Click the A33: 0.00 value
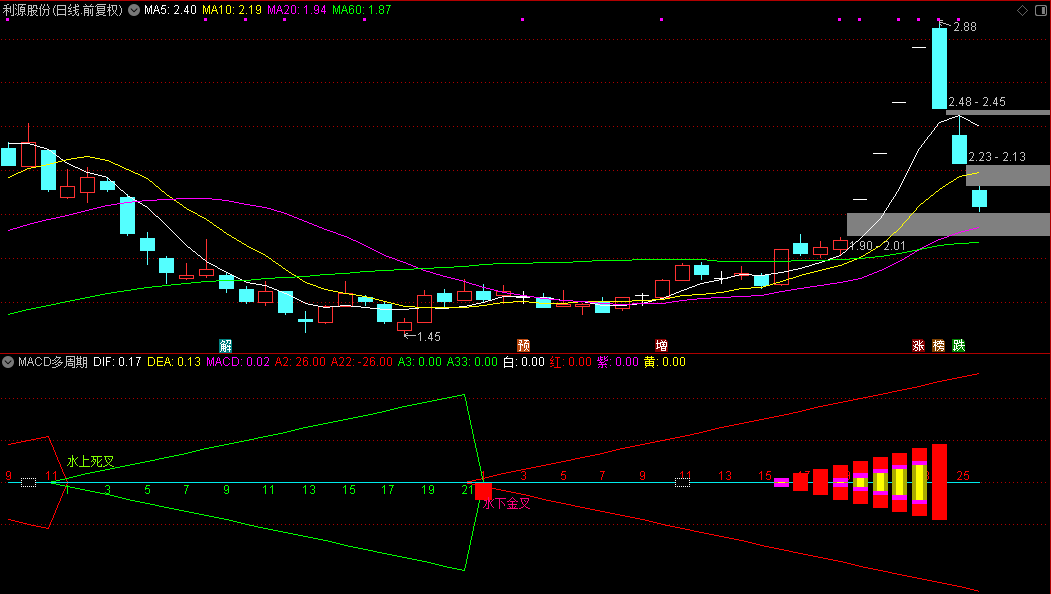 (x=473, y=362)
